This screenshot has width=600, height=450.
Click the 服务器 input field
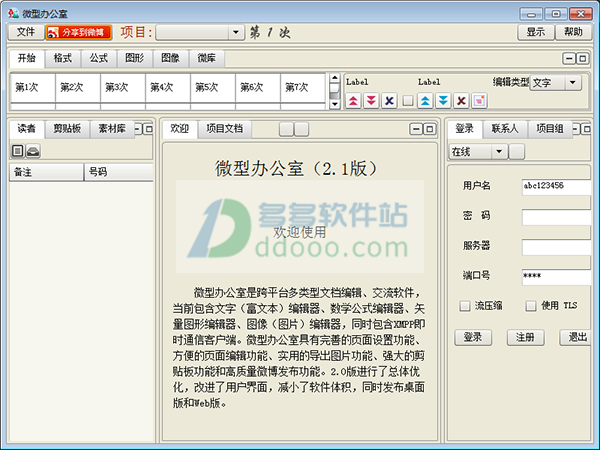pos(557,247)
